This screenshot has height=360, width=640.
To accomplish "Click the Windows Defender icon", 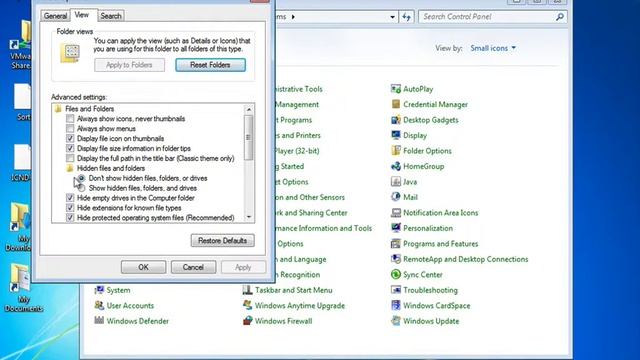I will 99,321.
